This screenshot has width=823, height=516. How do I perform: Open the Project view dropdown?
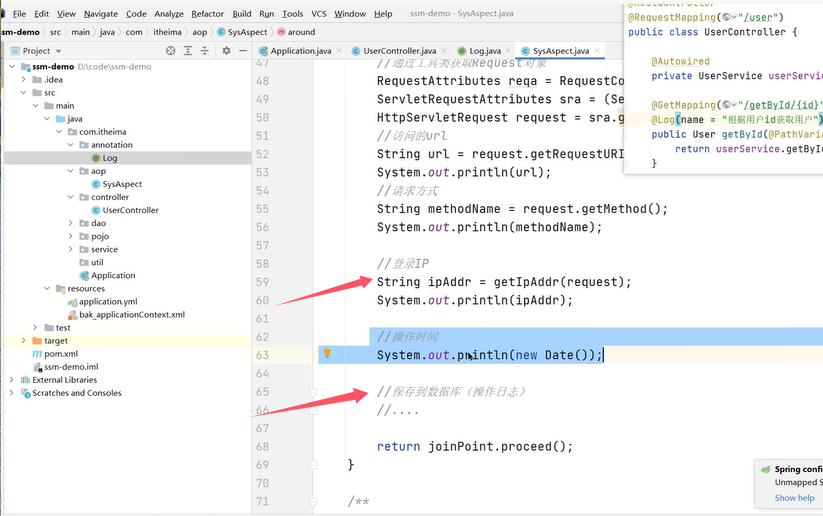click(58, 51)
